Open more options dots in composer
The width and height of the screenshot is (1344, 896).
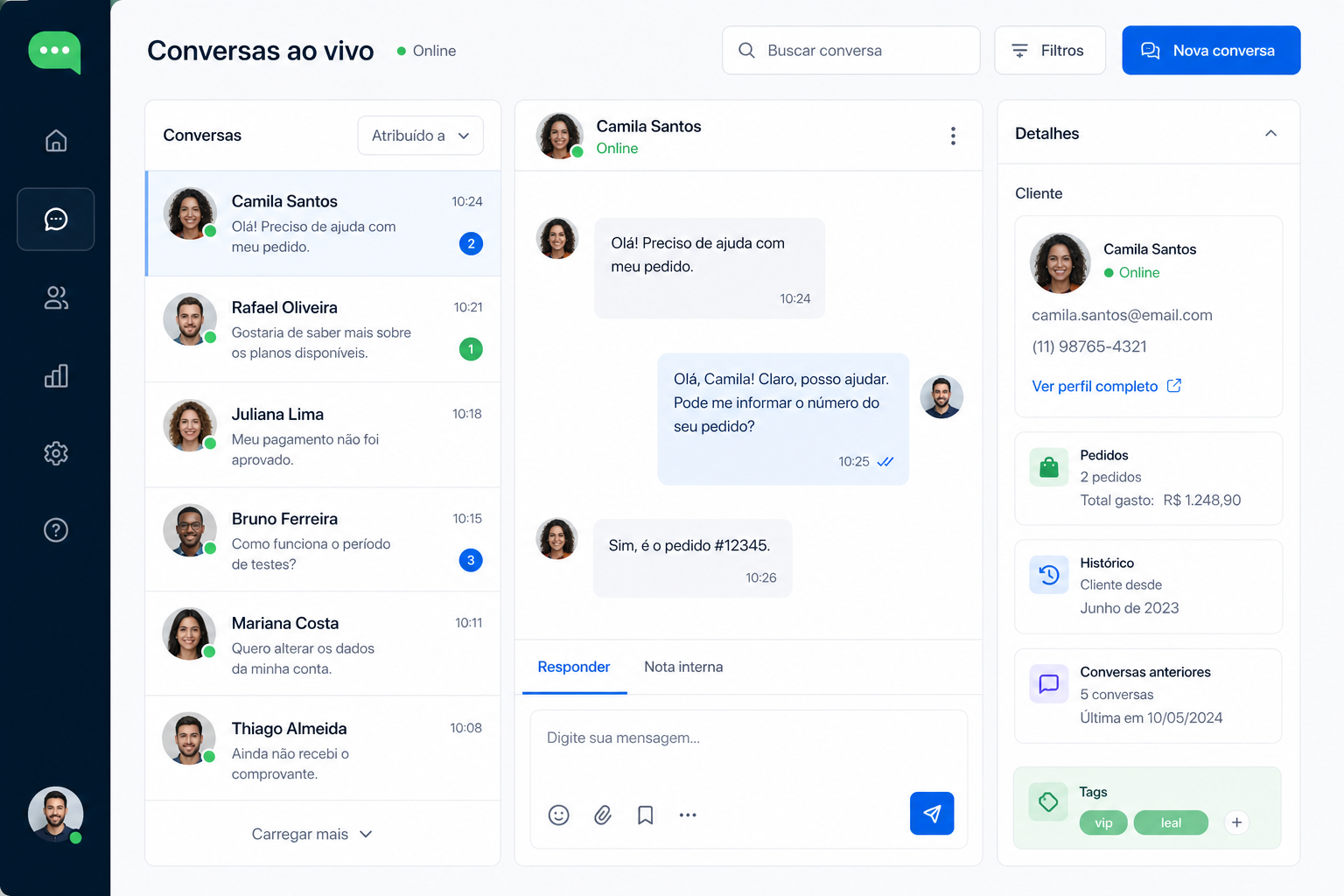point(688,815)
